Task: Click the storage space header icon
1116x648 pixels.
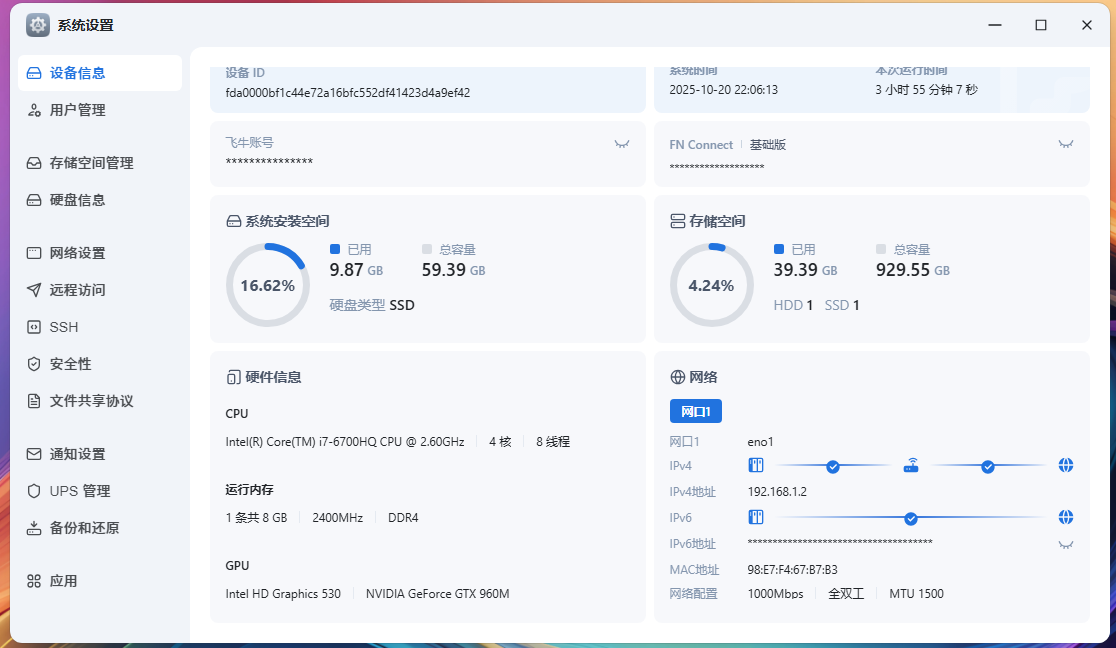Action: (677, 221)
